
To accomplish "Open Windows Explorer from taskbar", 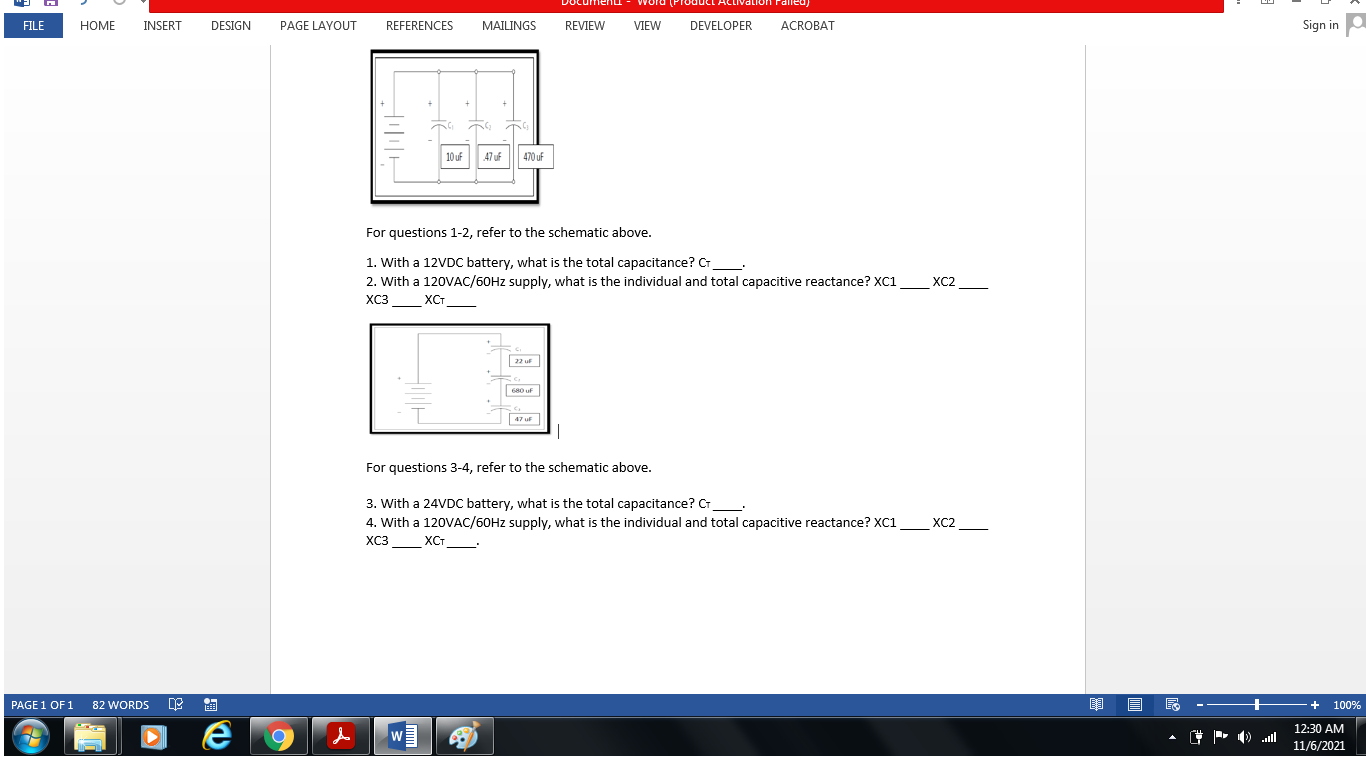I will coord(91,738).
